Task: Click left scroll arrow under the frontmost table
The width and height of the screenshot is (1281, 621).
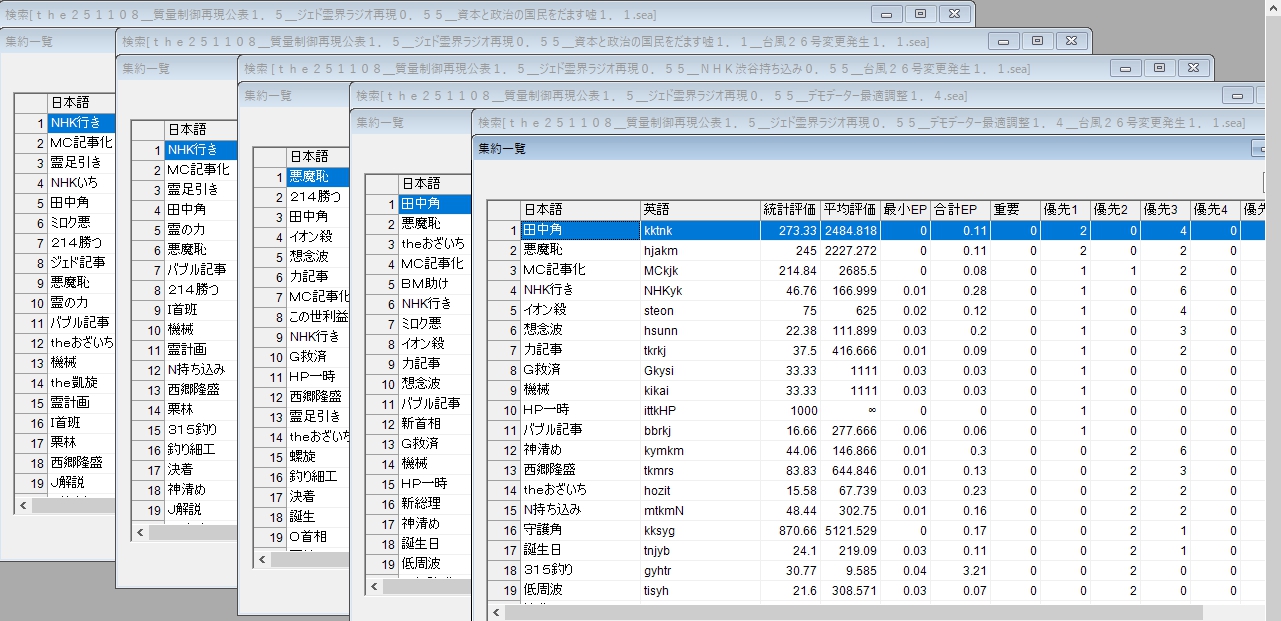Action: click(496, 612)
